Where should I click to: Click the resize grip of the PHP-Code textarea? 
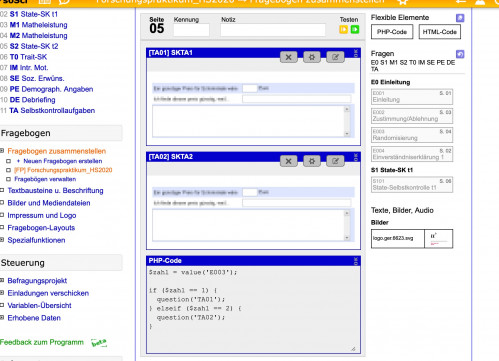coord(353,349)
